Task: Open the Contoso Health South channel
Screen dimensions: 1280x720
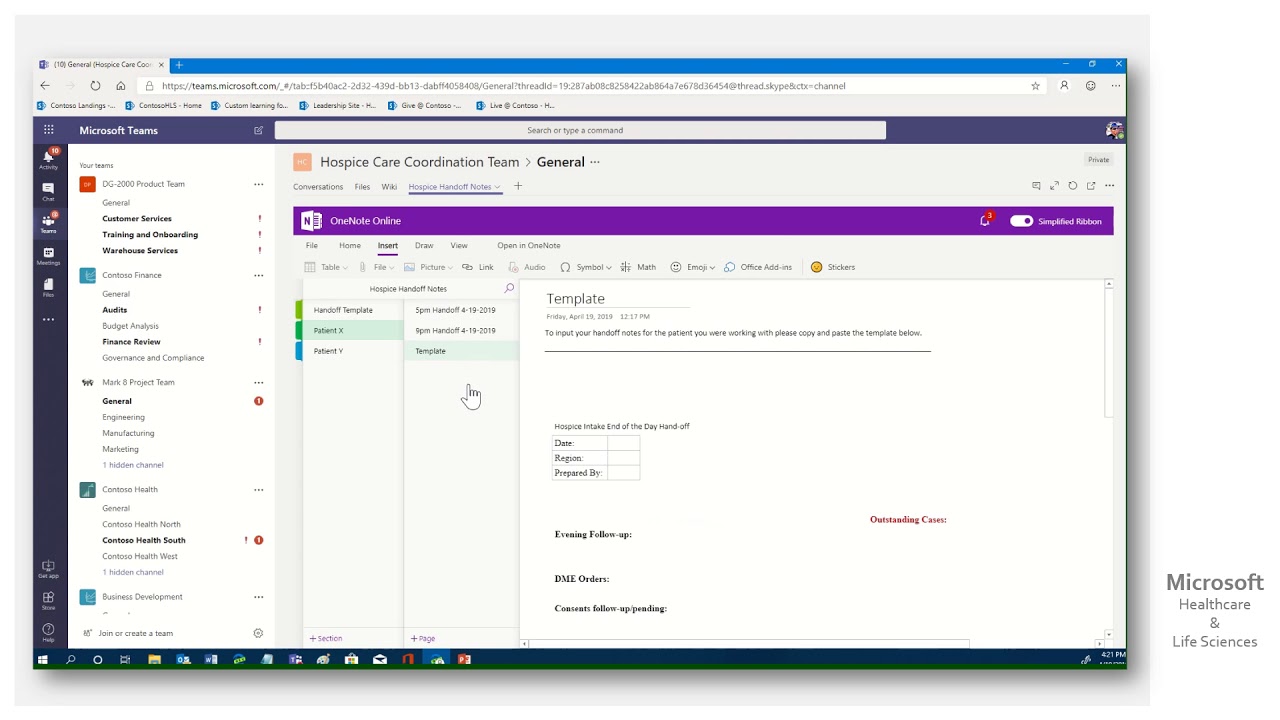Action: click(x=144, y=540)
